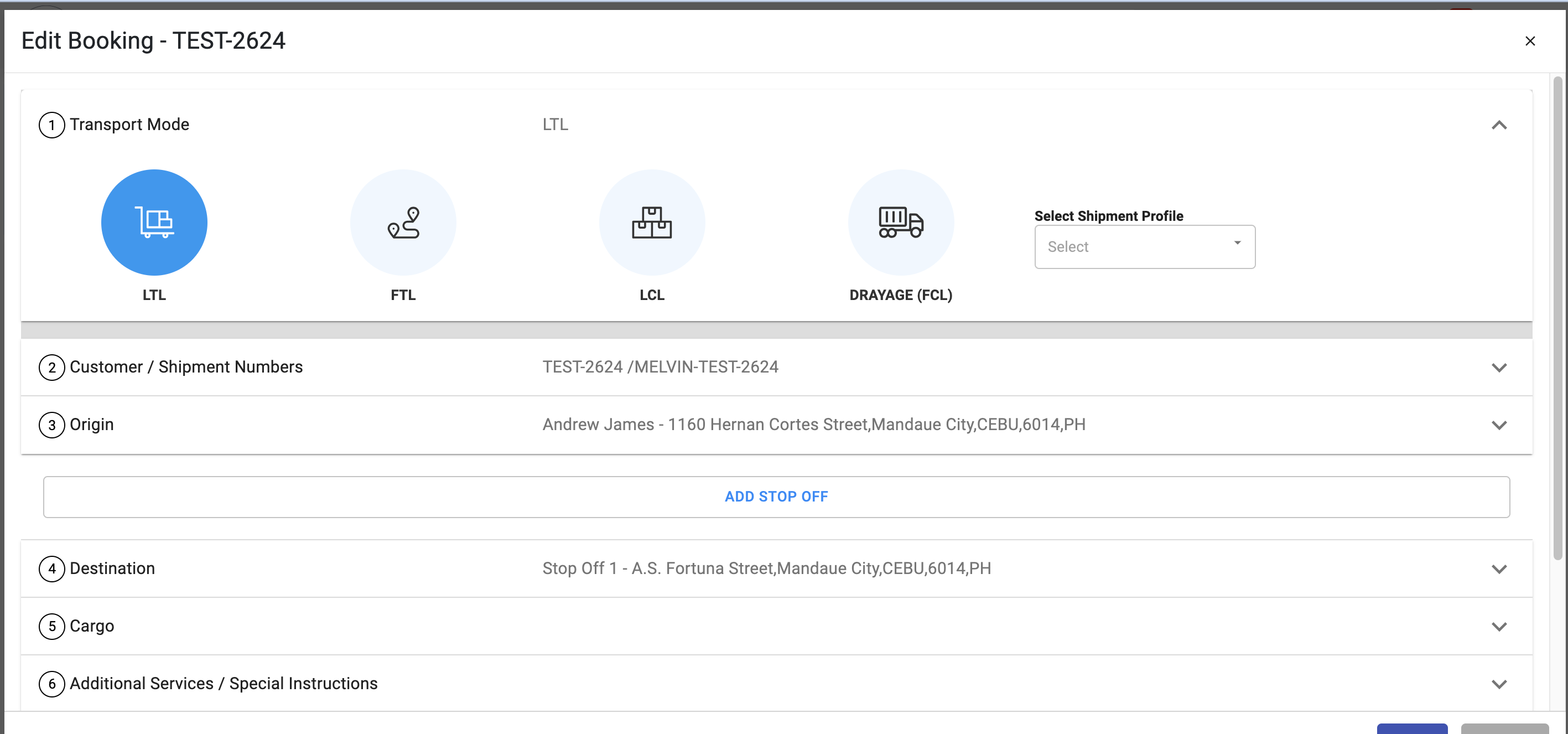Click the dialog's vertical scrollbar

click(1557, 318)
